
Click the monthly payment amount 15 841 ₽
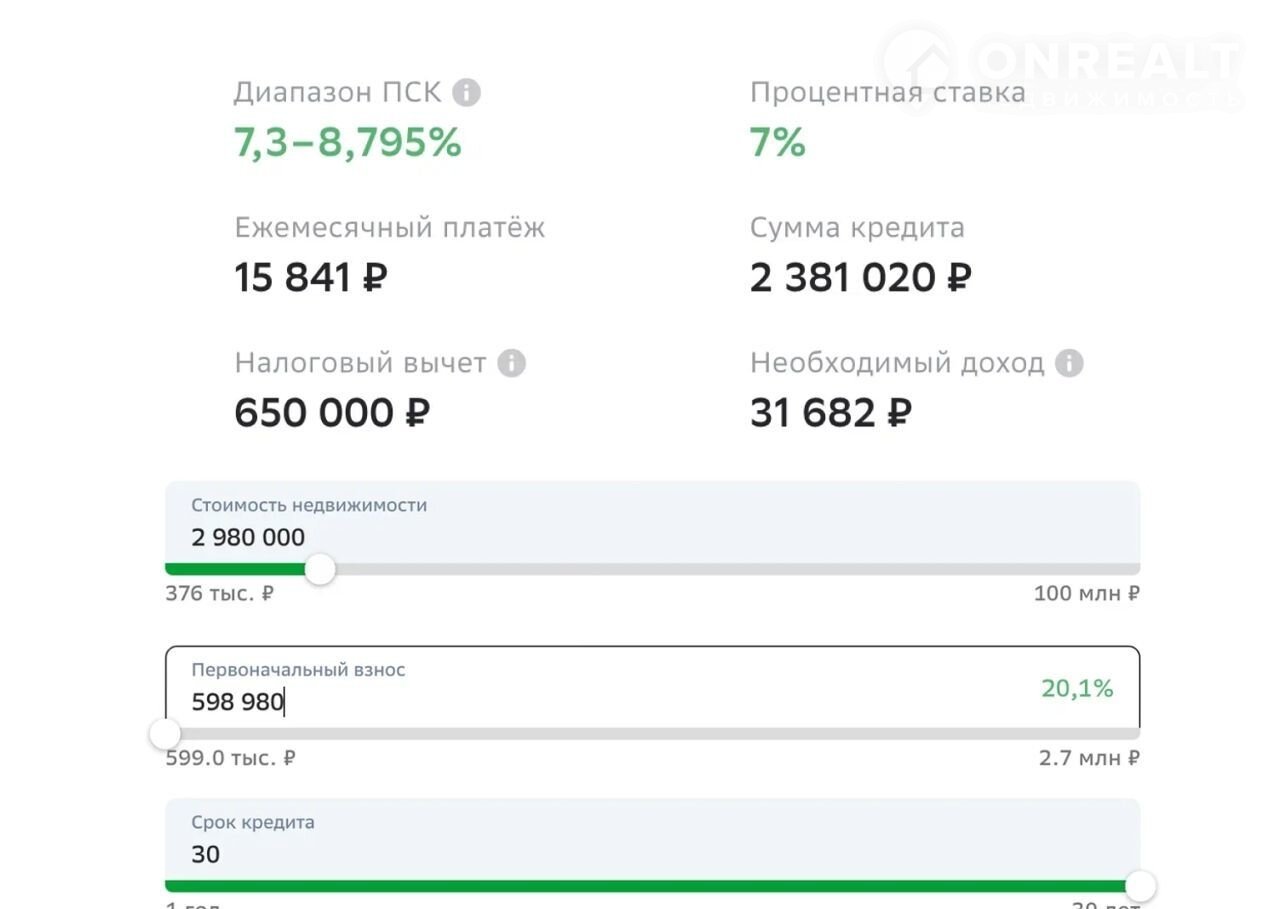(x=311, y=277)
